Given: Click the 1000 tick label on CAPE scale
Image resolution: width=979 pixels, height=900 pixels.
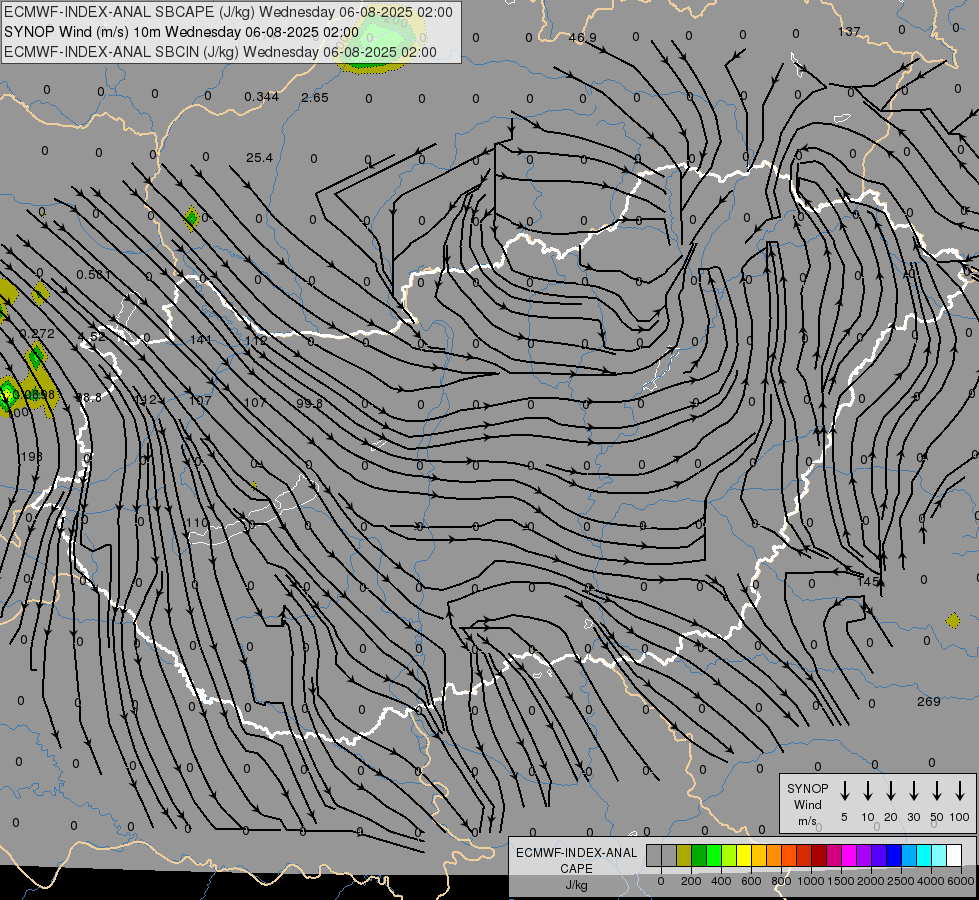Looking at the screenshot, I should point(810,881).
